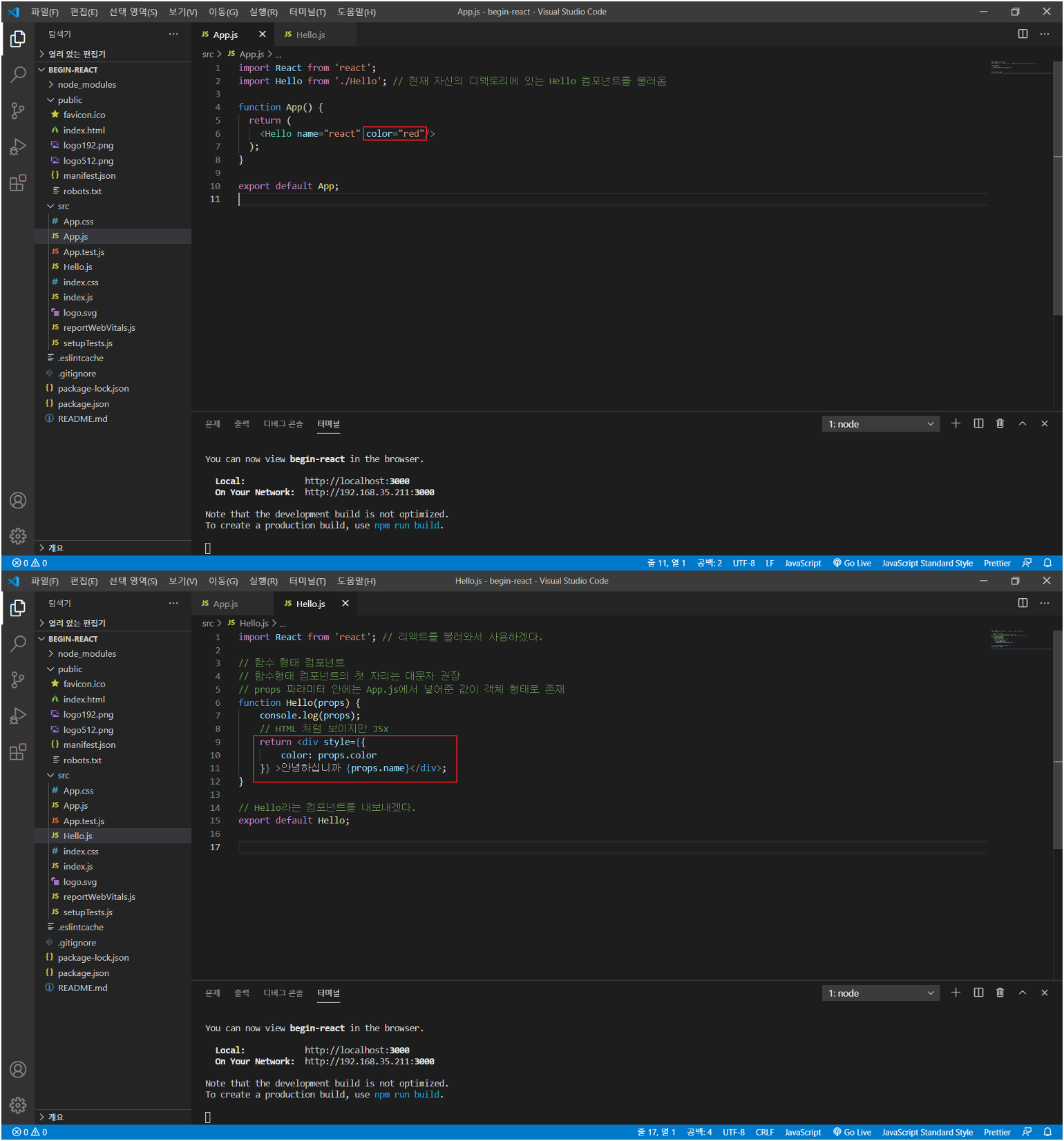Screen dimensions: 1064x1141
Task: Click UTF-8 encoding in top status bar
Action: point(744,563)
